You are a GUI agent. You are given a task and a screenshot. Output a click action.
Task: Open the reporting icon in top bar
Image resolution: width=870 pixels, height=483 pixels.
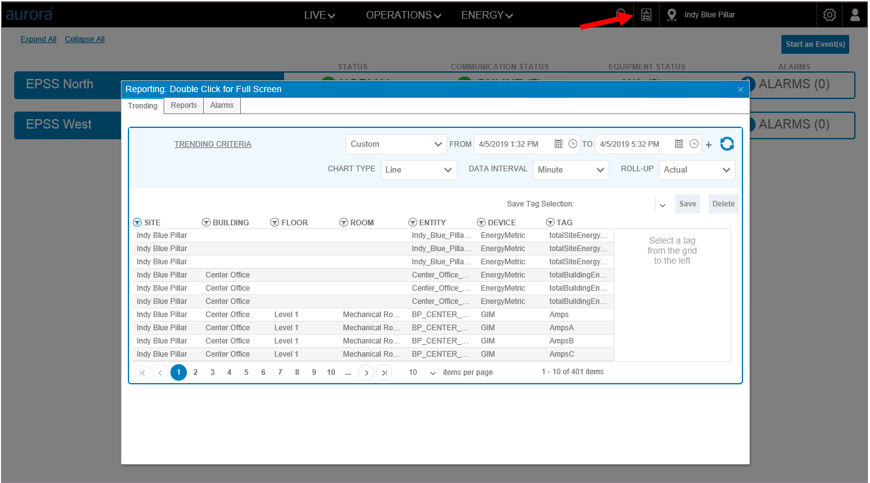click(x=646, y=15)
